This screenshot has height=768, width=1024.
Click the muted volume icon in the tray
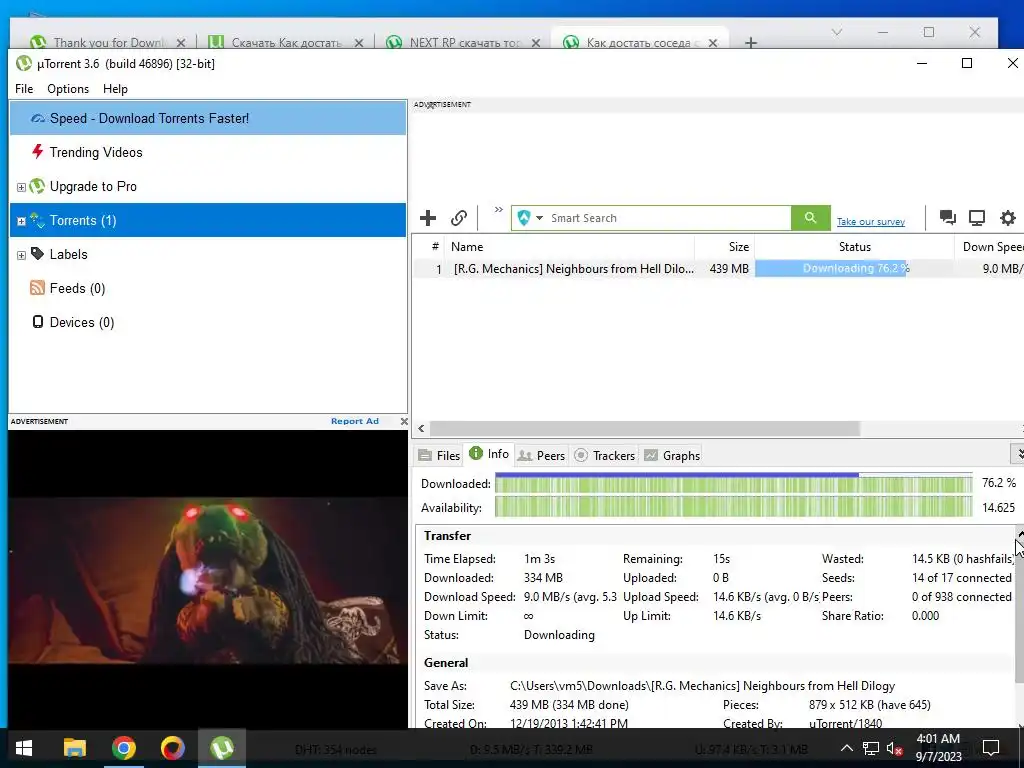coord(894,748)
